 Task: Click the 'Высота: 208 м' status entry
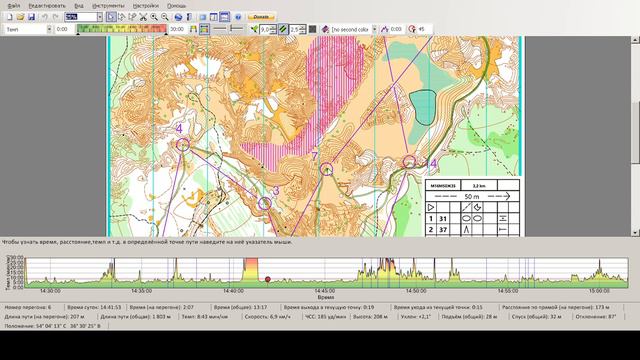pyautogui.click(x=371, y=316)
